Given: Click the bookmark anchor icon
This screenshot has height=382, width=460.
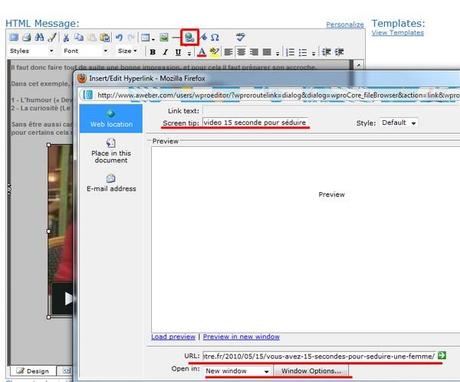Looking at the screenshot, I should tap(204, 37).
